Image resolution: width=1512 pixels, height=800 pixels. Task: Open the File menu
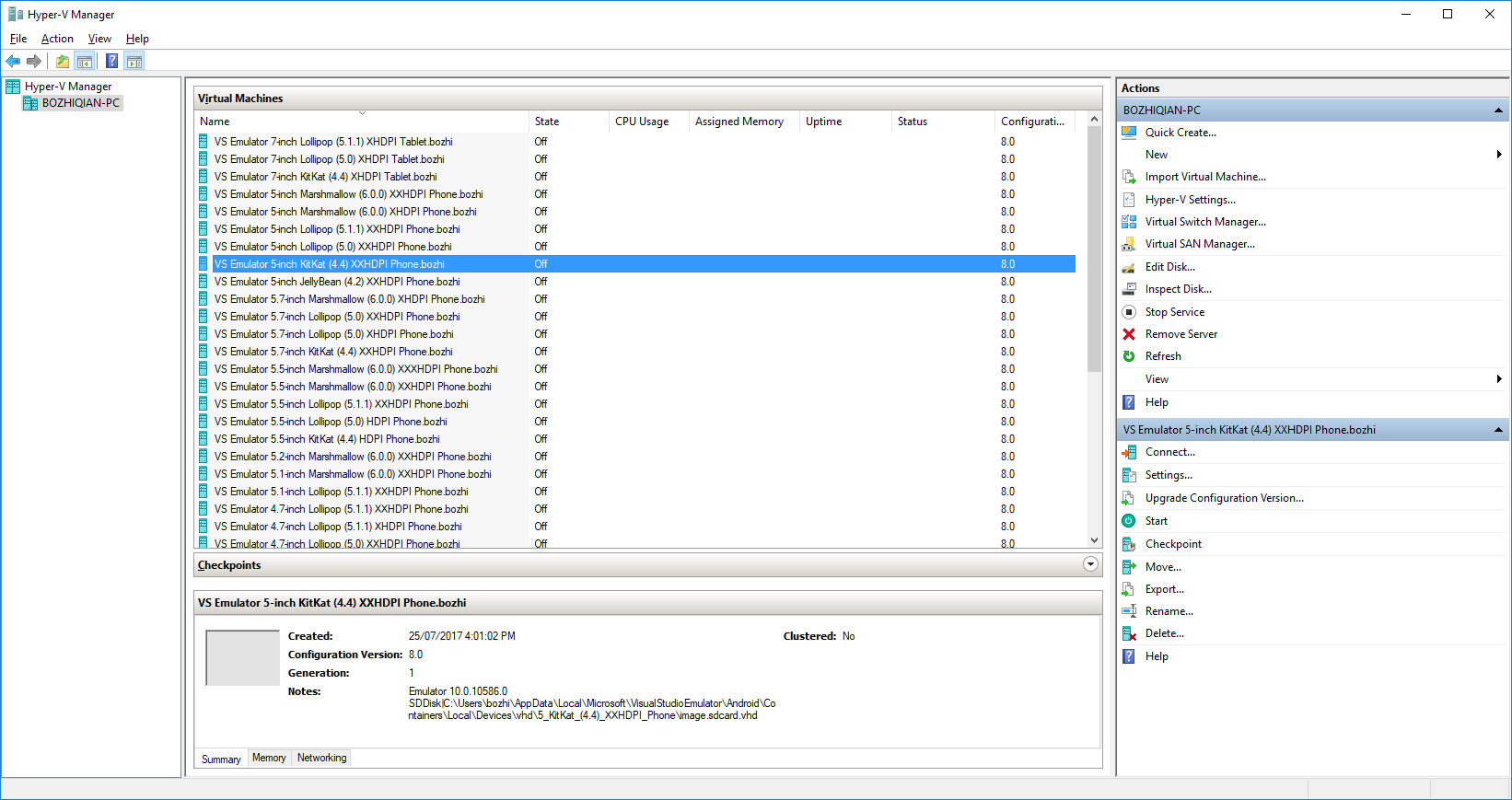click(x=18, y=39)
